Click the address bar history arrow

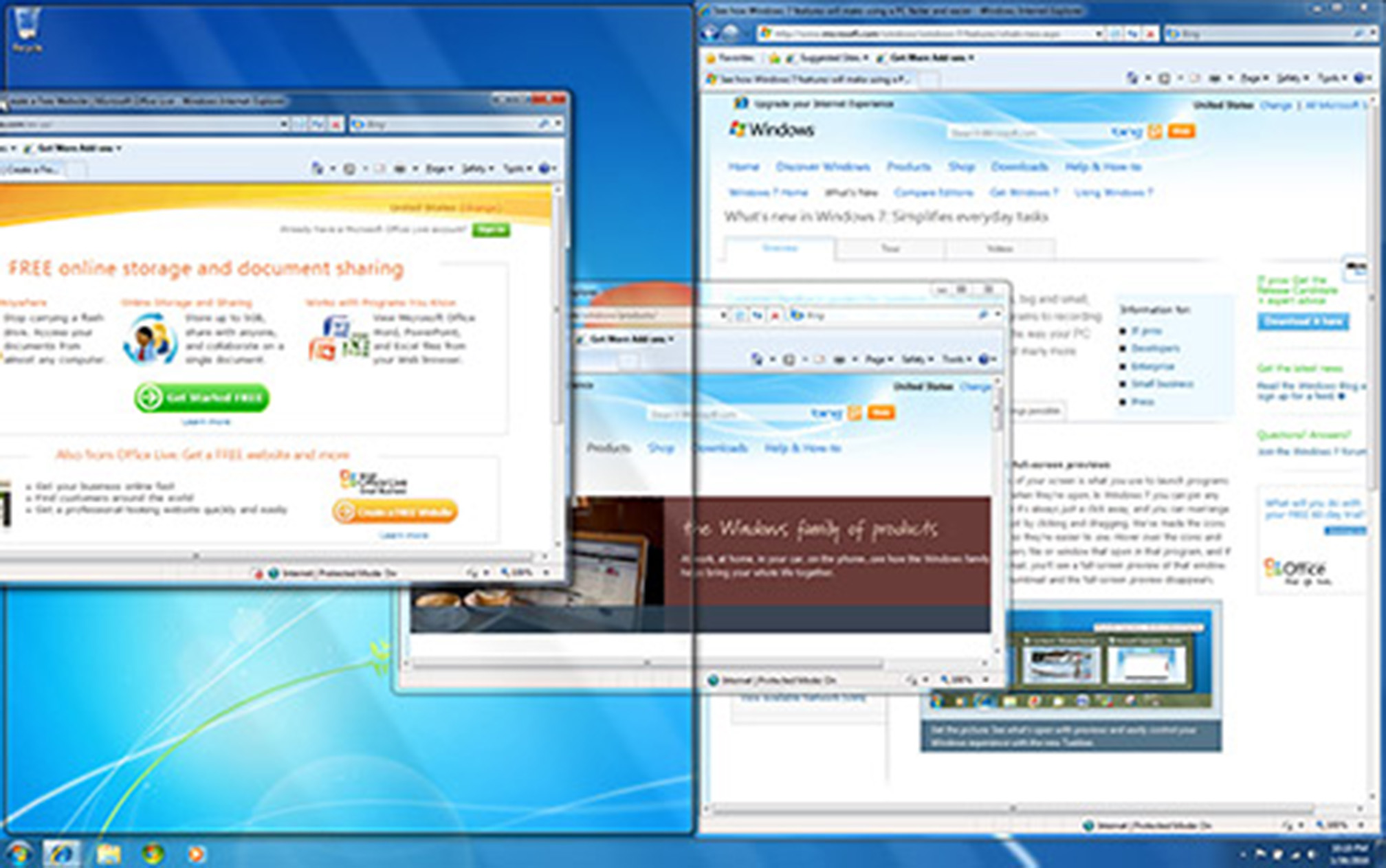(x=1099, y=32)
